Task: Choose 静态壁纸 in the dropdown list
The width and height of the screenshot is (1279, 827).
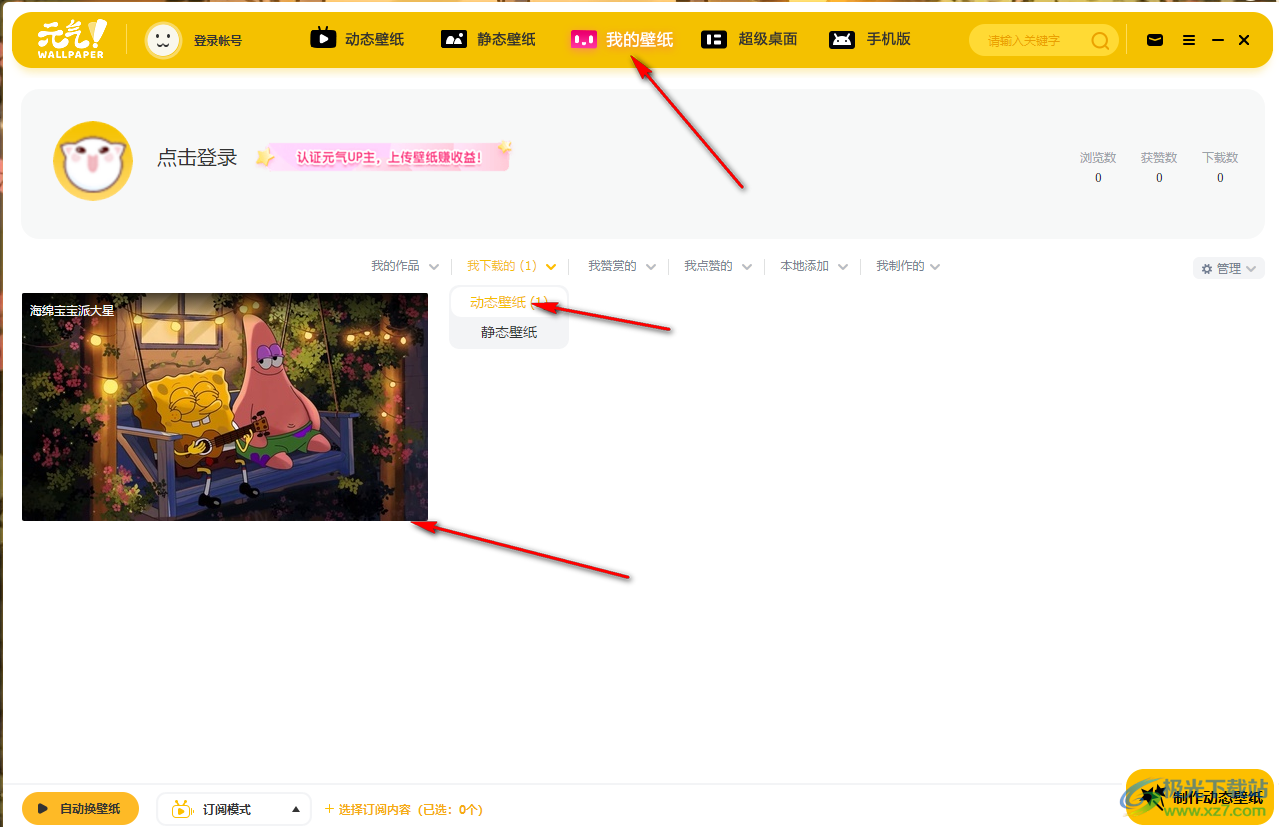Action: tap(509, 332)
